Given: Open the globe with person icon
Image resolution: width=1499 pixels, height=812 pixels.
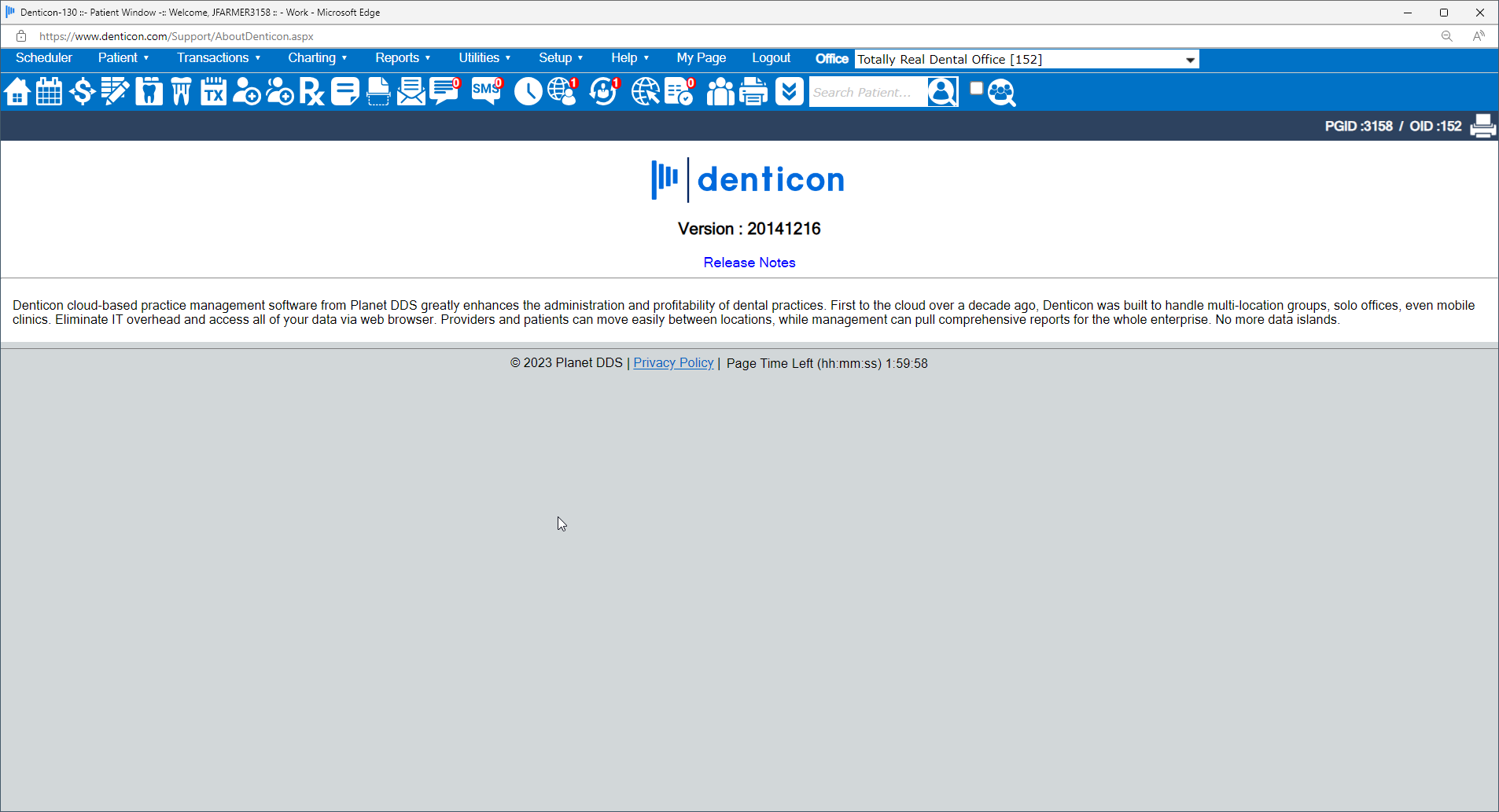Looking at the screenshot, I should pyautogui.click(x=563, y=91).
